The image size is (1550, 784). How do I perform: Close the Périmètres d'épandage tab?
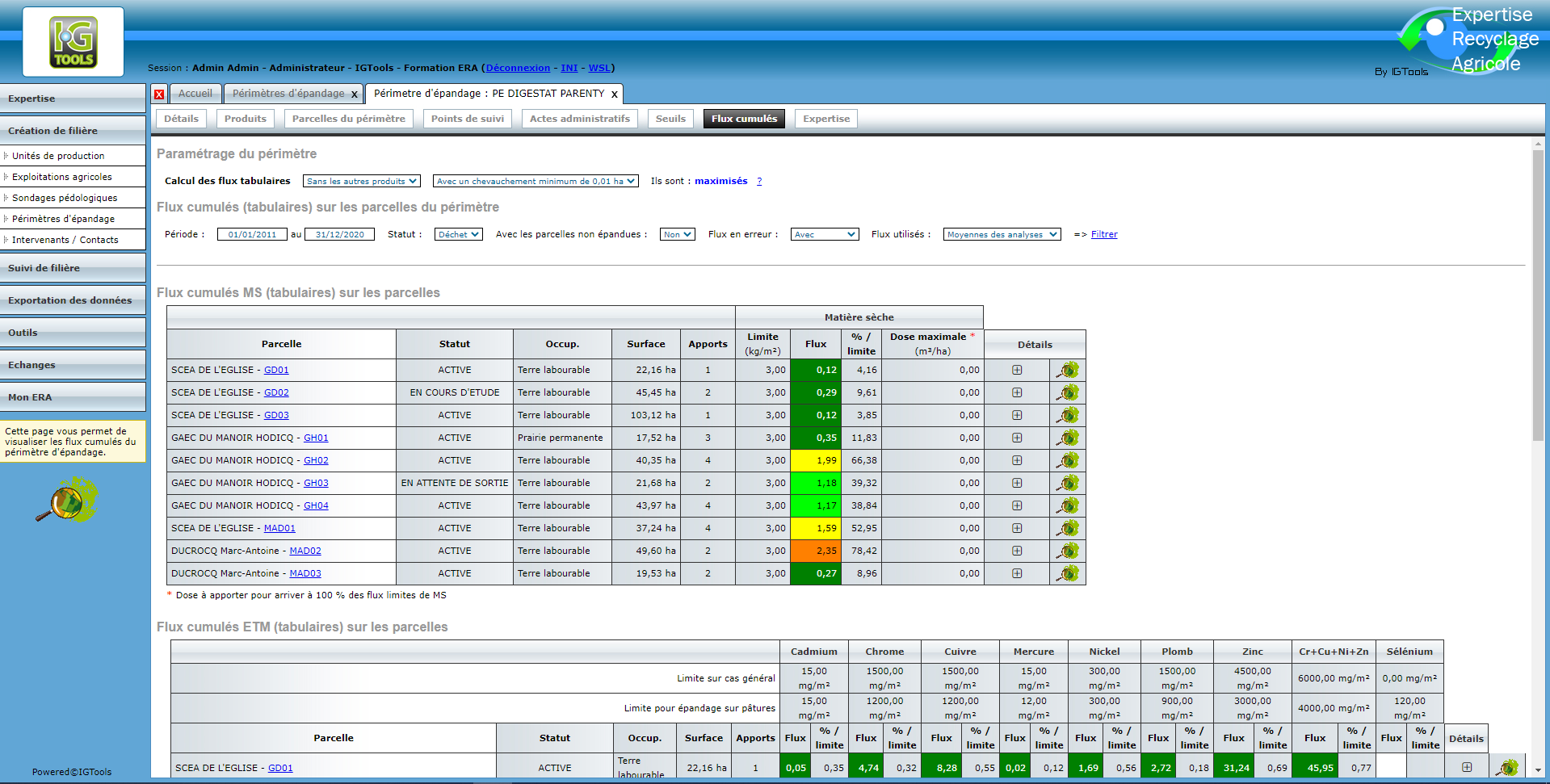[355, 94]
